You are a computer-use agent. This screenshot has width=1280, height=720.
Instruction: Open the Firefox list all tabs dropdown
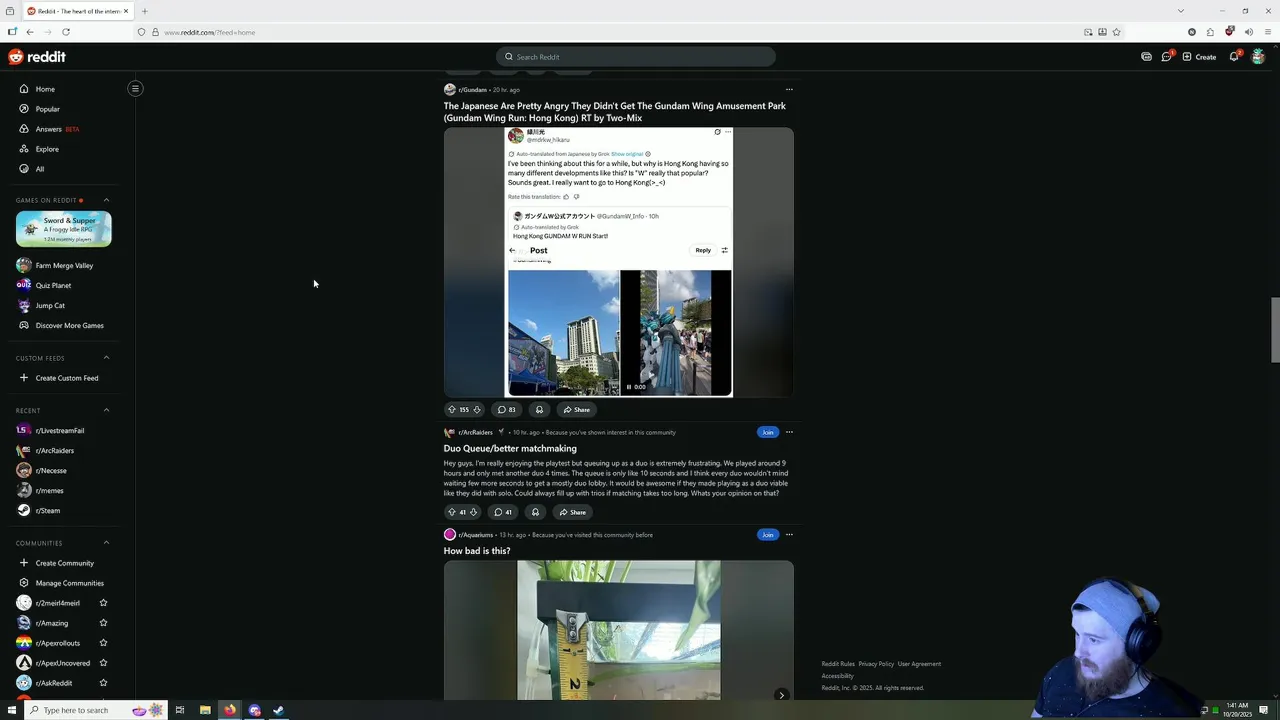[x=1180, y=11]
